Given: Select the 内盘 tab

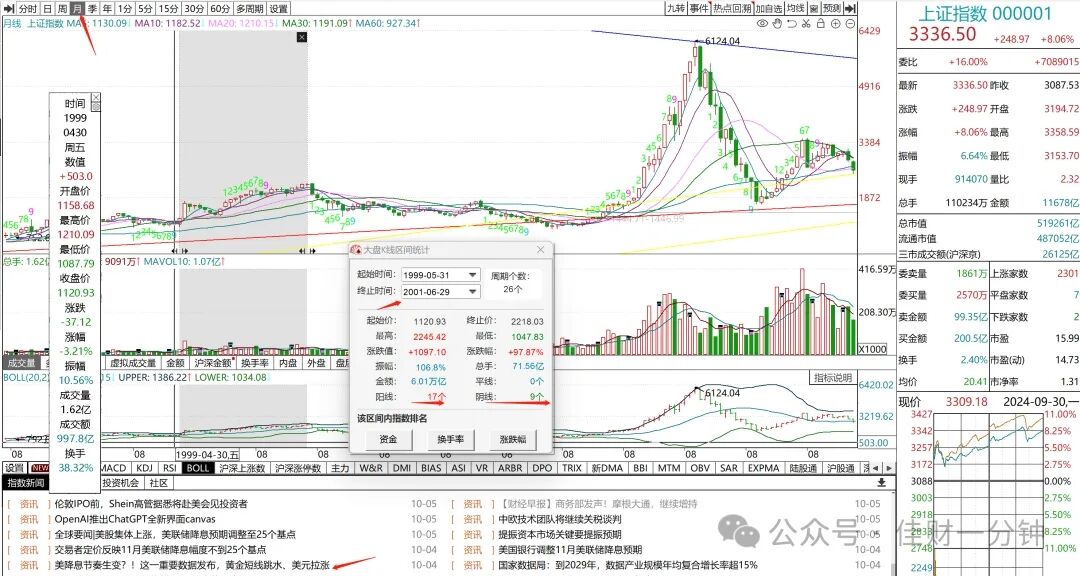Looking at the screenshot, I should (288, 363).
